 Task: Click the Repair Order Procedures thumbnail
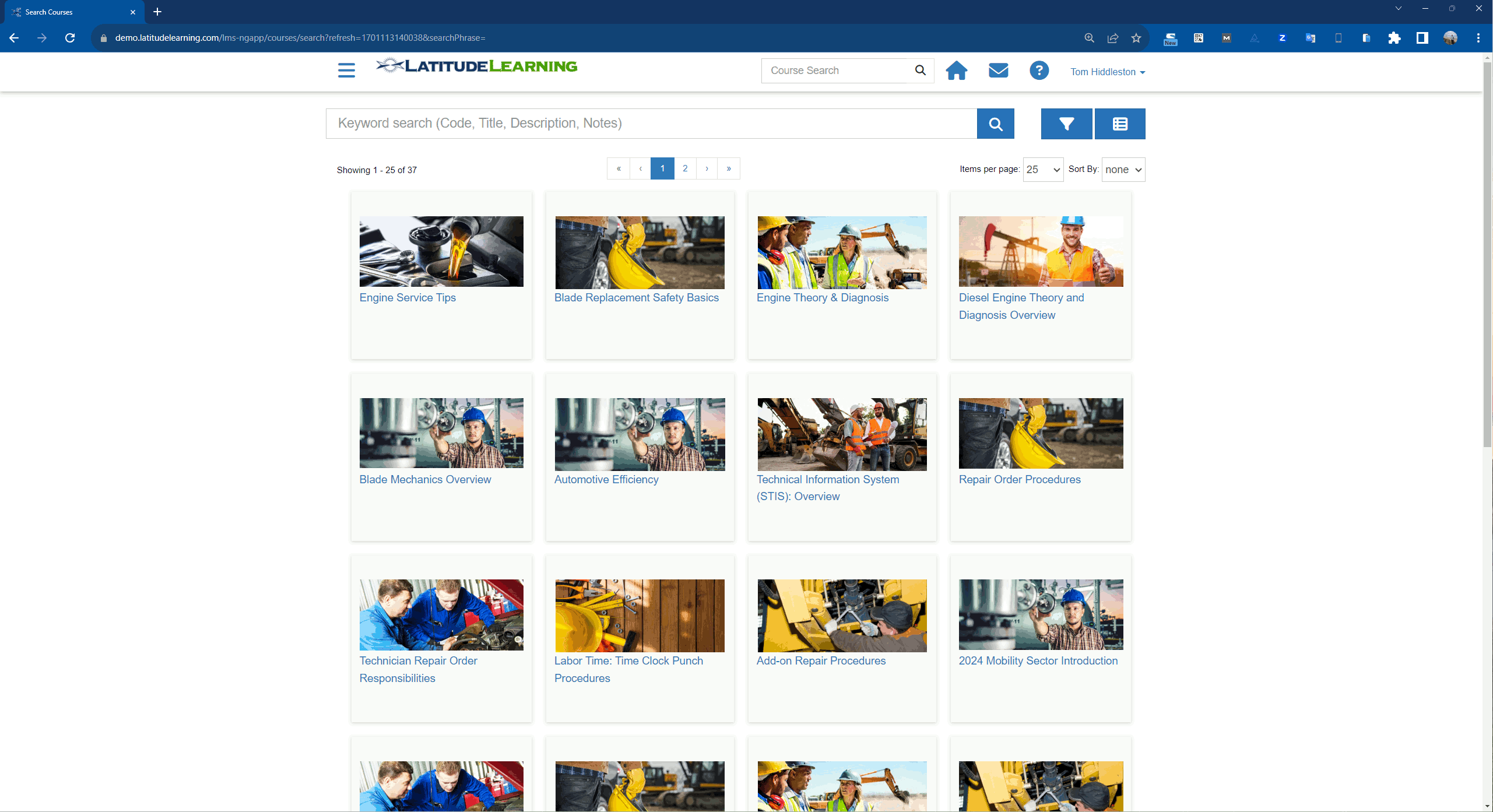pos(1040,433)
